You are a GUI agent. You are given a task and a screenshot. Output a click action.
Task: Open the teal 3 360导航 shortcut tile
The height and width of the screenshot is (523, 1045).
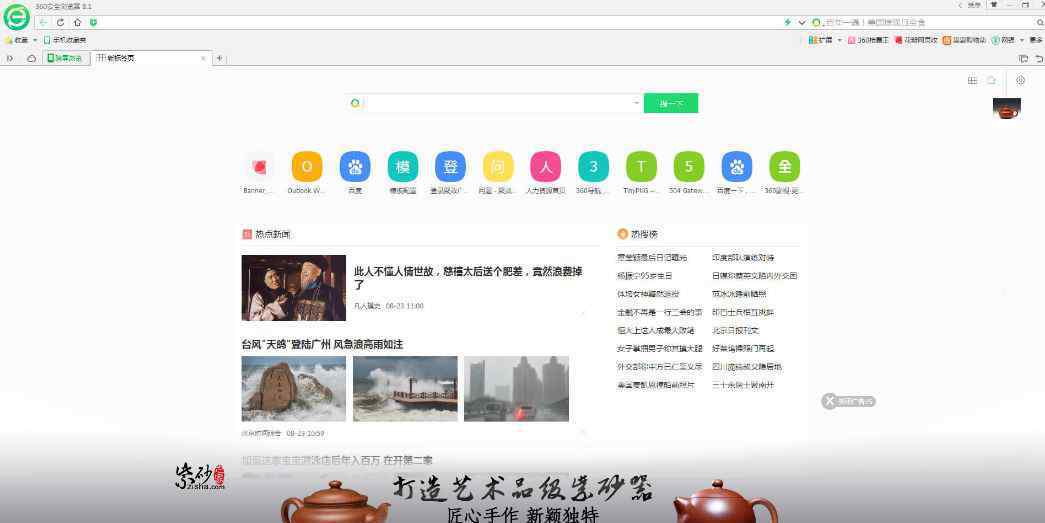coord(593,167)
